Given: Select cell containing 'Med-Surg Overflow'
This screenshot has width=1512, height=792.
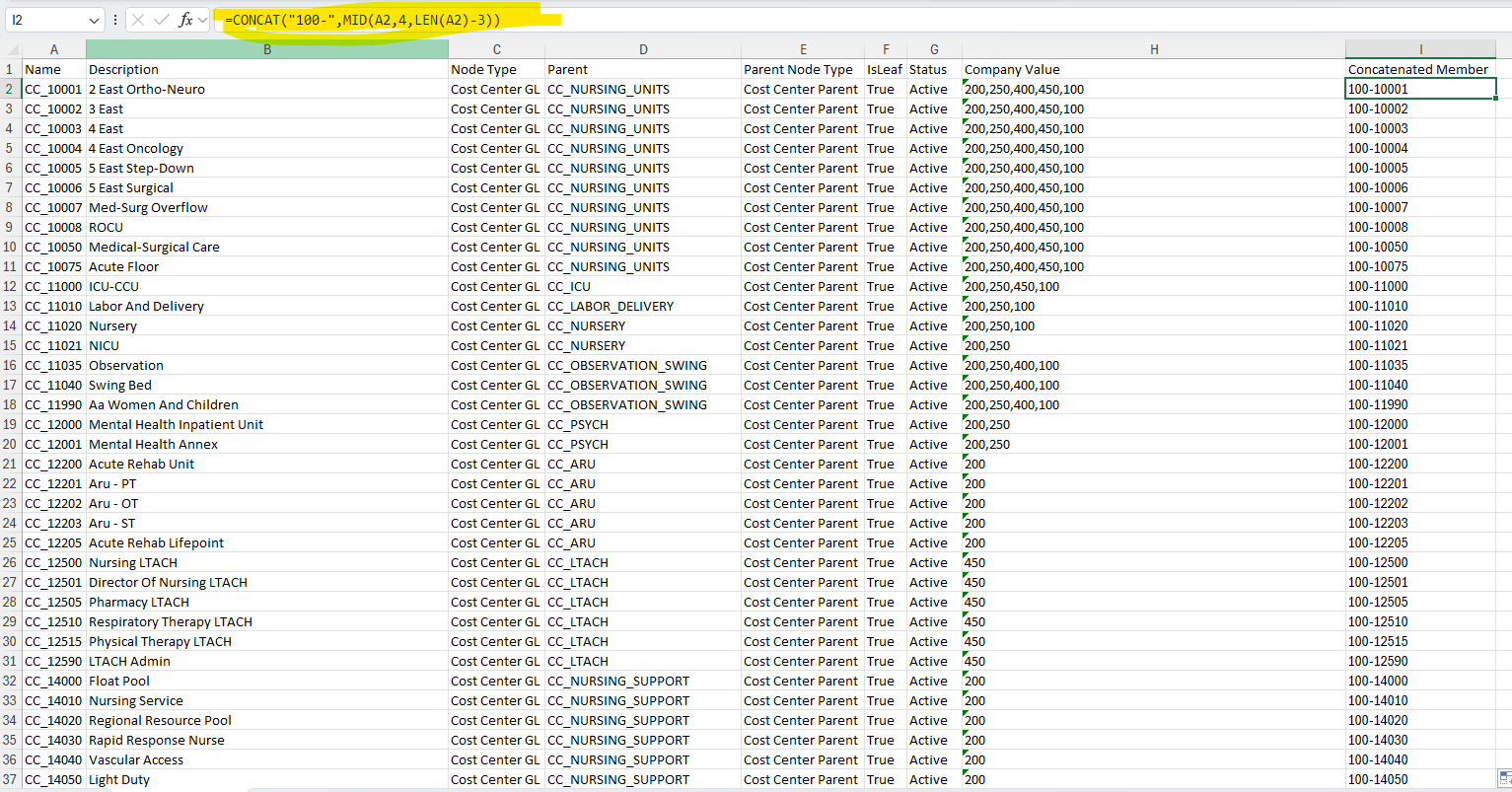Looking at the screenshot, I should tap(266, 207).
